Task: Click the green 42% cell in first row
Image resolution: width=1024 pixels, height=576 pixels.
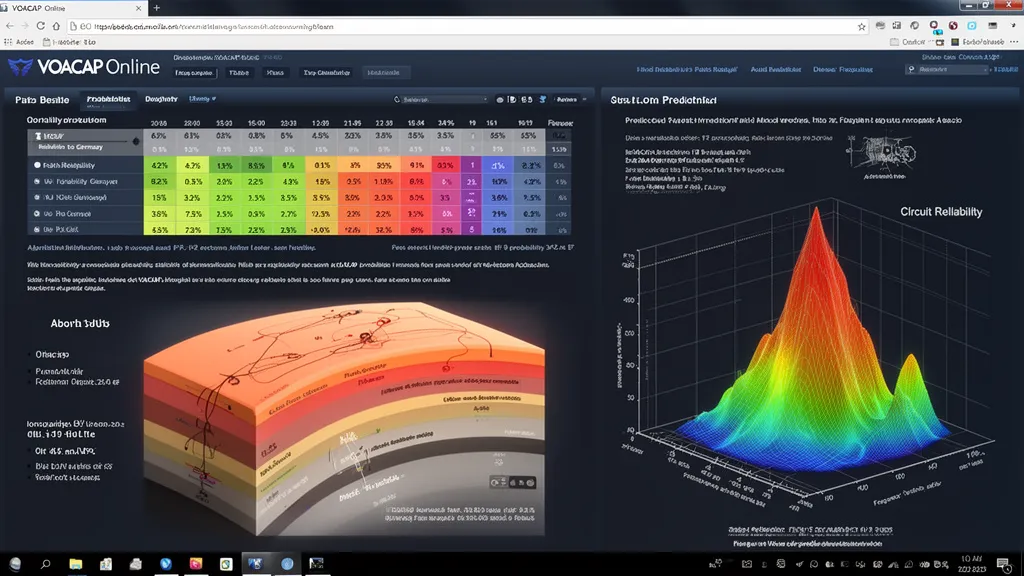Action: point(159,165)
